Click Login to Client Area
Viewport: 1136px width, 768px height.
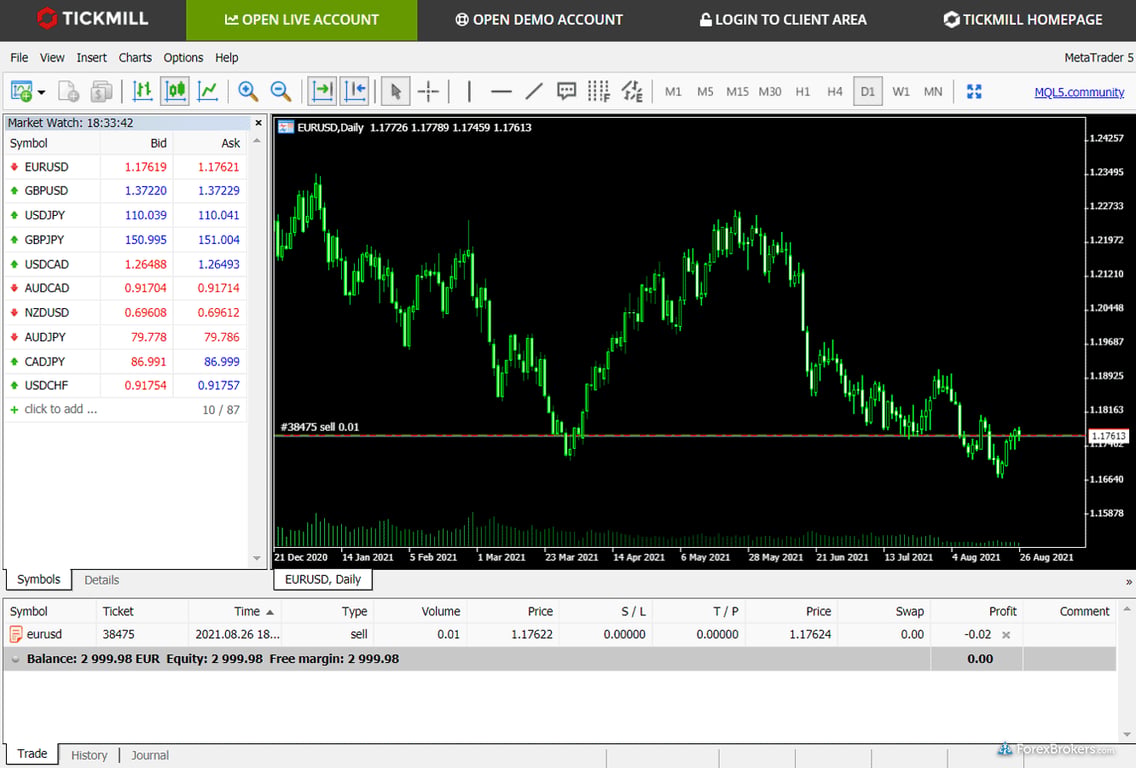point(783,20)
